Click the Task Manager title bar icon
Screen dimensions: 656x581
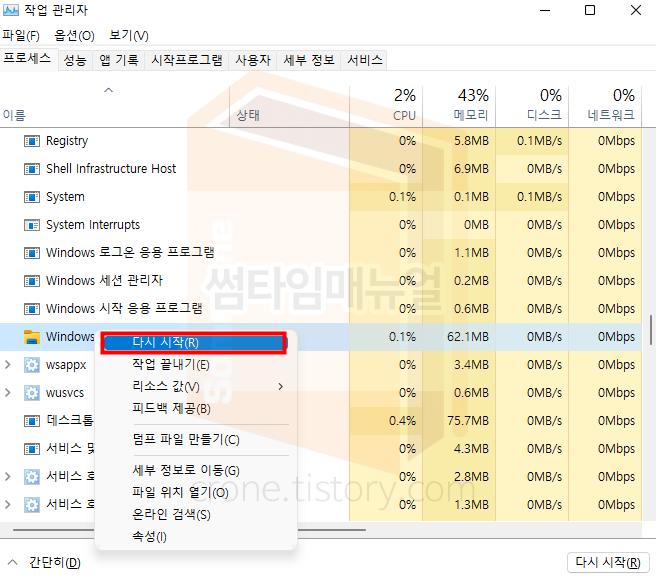tap(11, 10)
